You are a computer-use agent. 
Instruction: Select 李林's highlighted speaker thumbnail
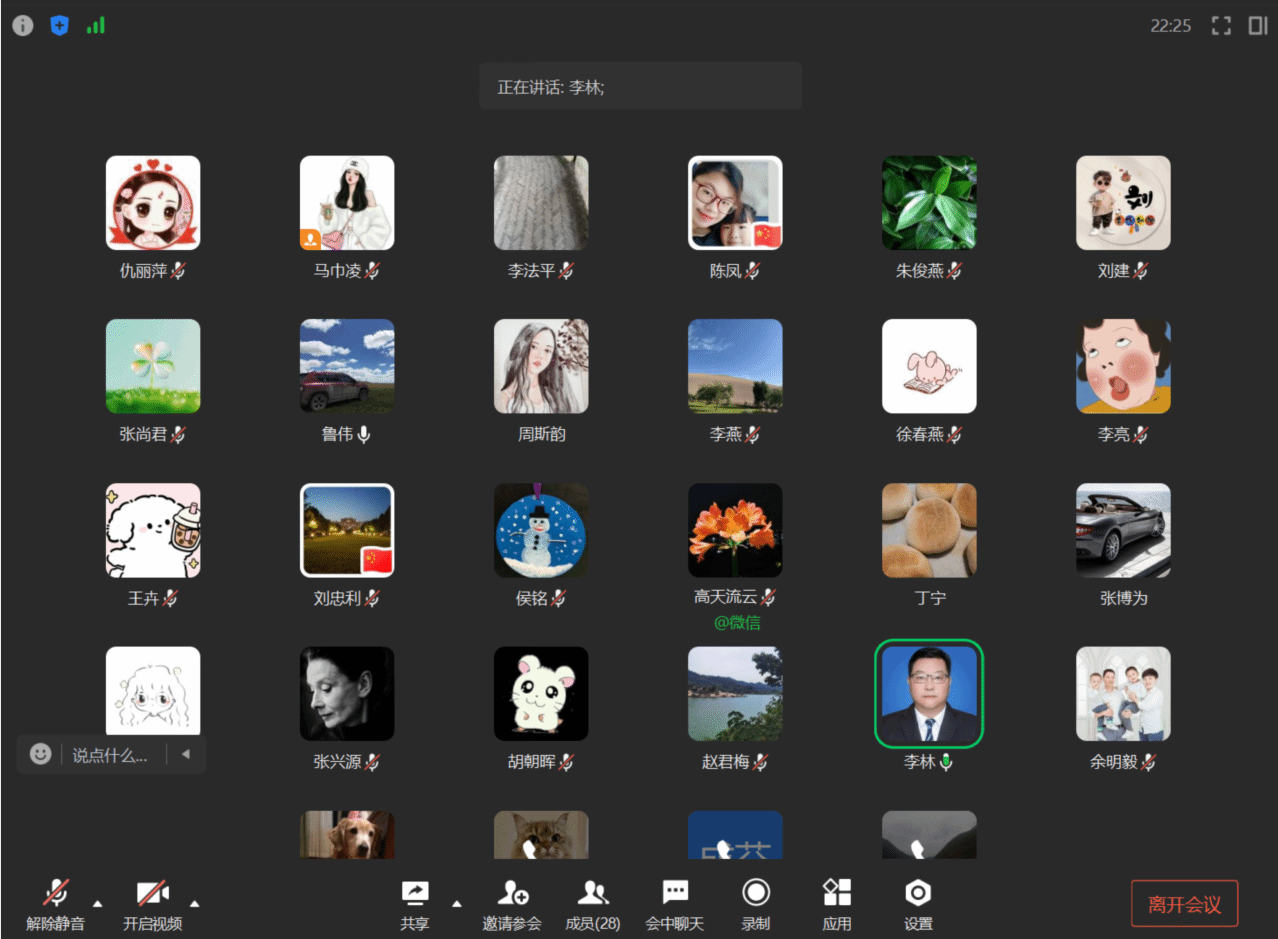tap(928, 694)
